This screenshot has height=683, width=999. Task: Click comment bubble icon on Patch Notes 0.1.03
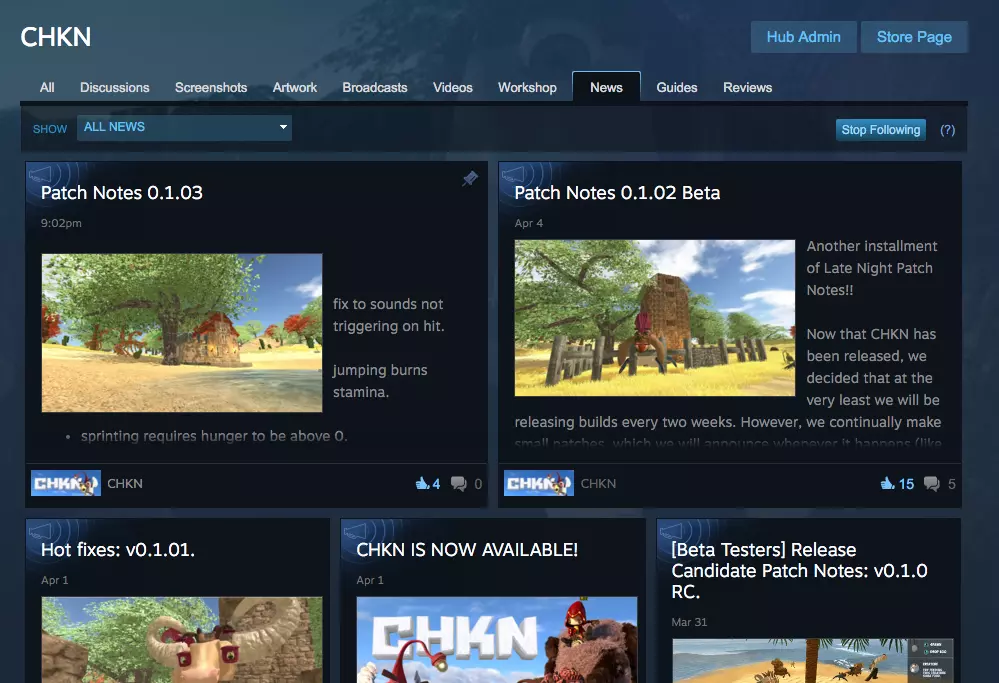[458, 484]
